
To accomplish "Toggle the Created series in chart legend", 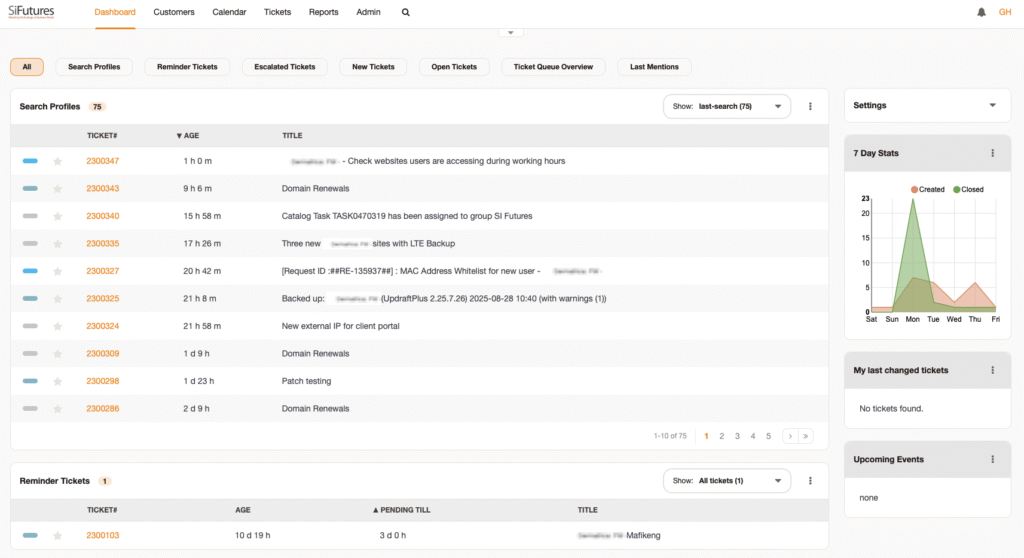I will coord(927,189).
